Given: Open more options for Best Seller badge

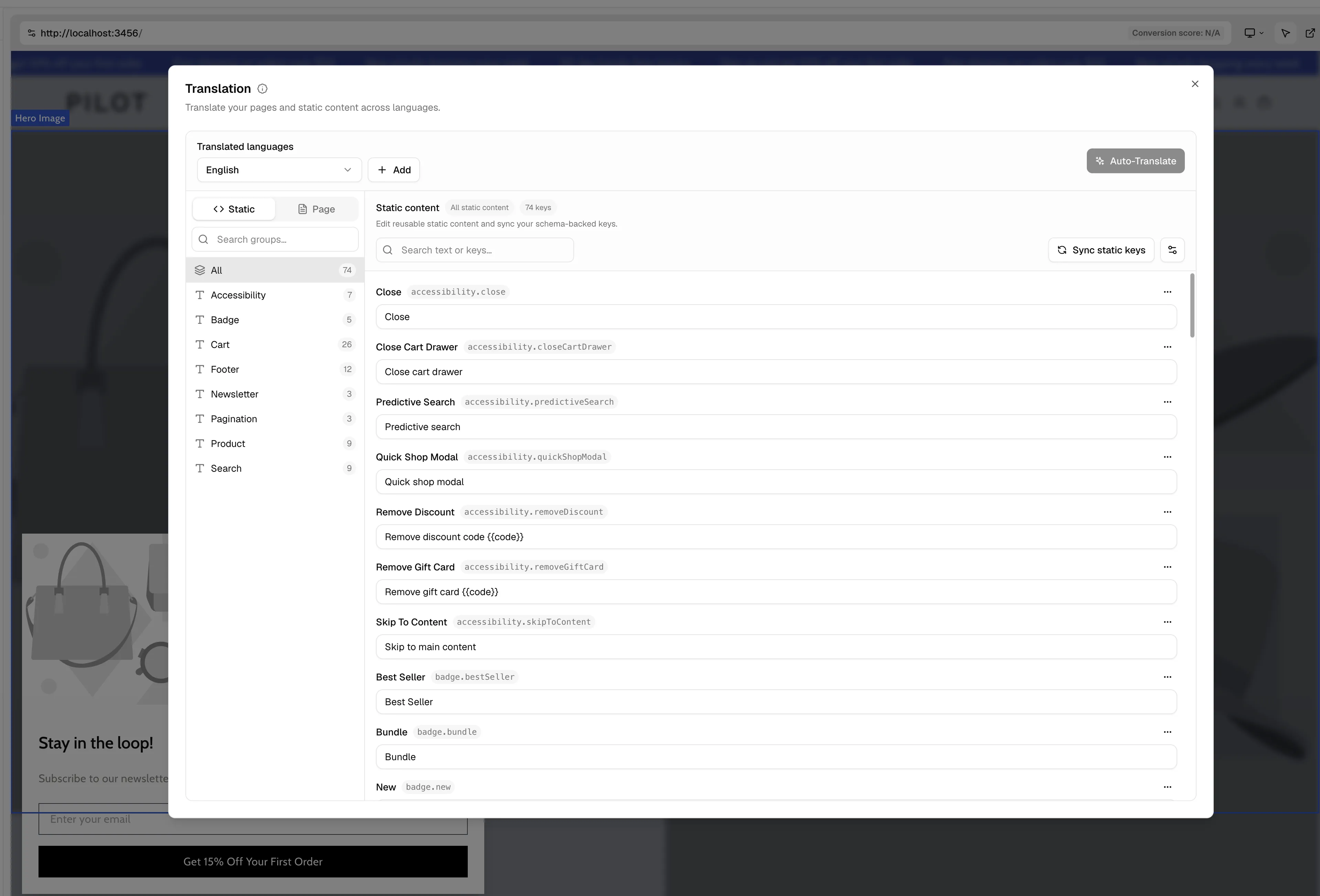Looking at the screenshot, I should click(1167, 677).
